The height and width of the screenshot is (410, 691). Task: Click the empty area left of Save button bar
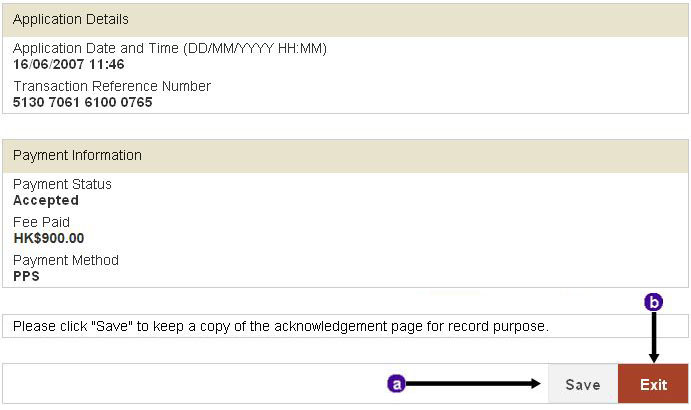(194, 384)
